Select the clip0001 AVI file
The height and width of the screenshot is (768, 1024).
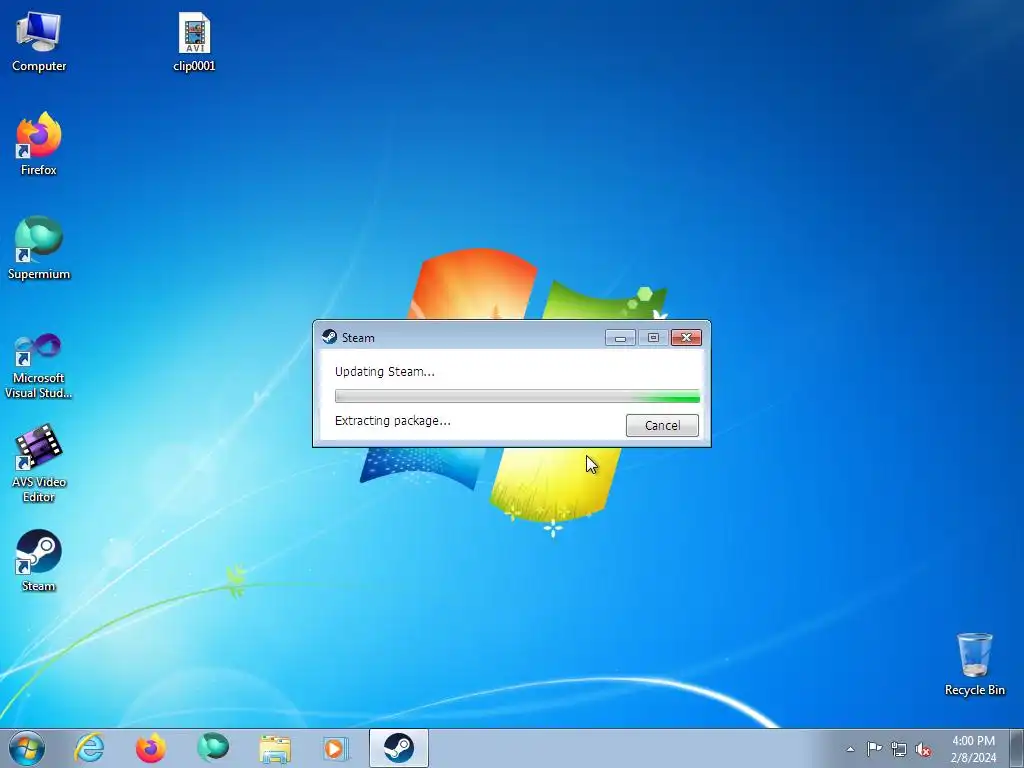[194, 42]
